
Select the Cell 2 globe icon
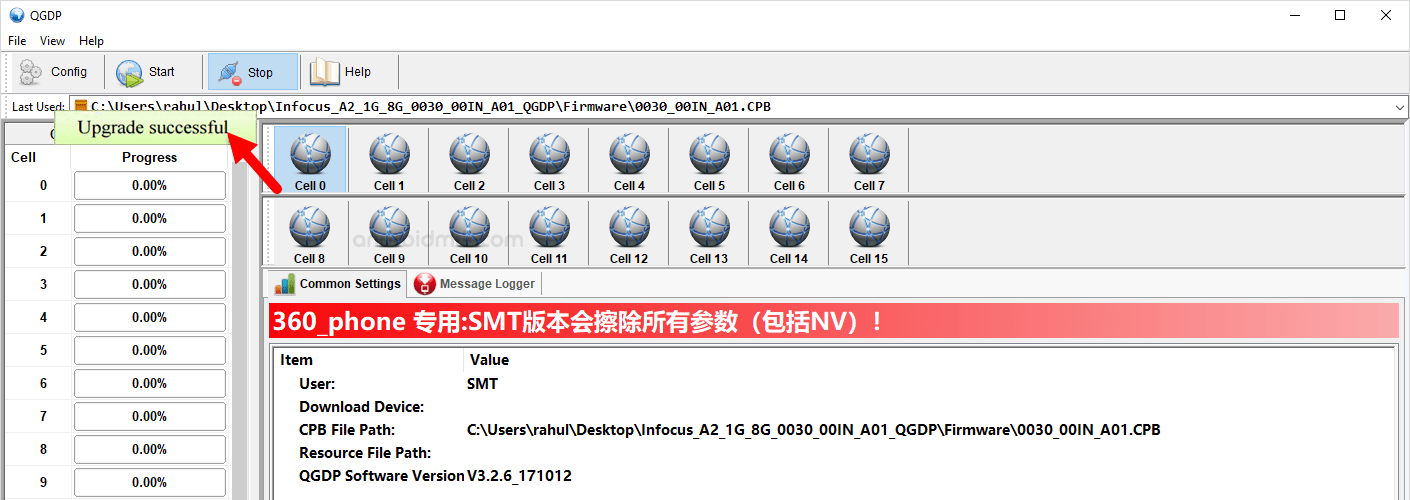469,154
